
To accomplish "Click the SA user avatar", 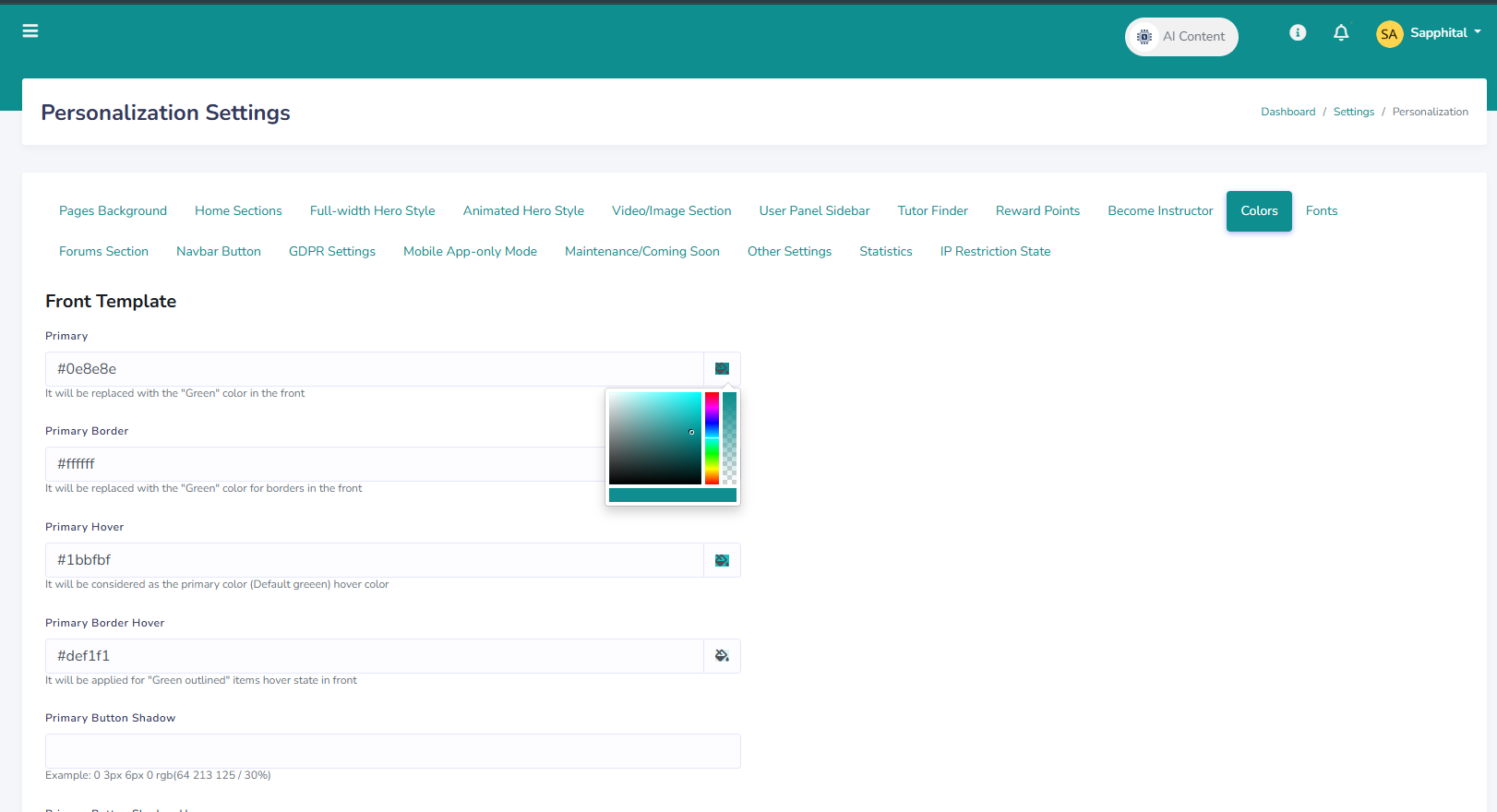I will 1389,34.
